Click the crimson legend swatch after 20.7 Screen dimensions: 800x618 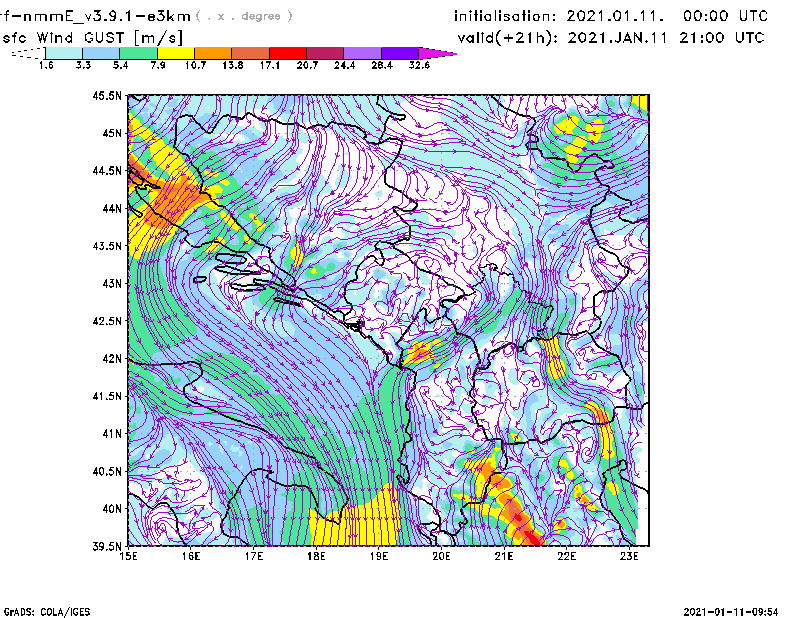click(x=326, y=53)
